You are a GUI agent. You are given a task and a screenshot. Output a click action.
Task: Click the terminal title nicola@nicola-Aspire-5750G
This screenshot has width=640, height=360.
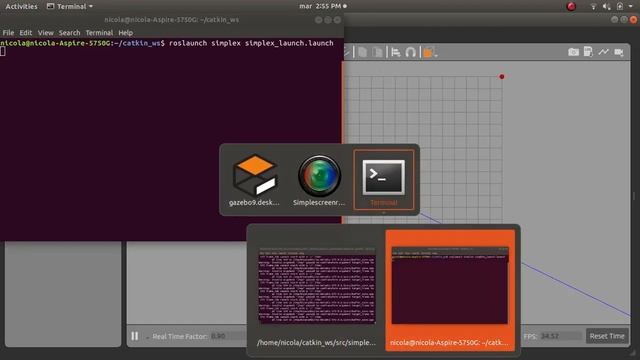[x=171, y=20]
